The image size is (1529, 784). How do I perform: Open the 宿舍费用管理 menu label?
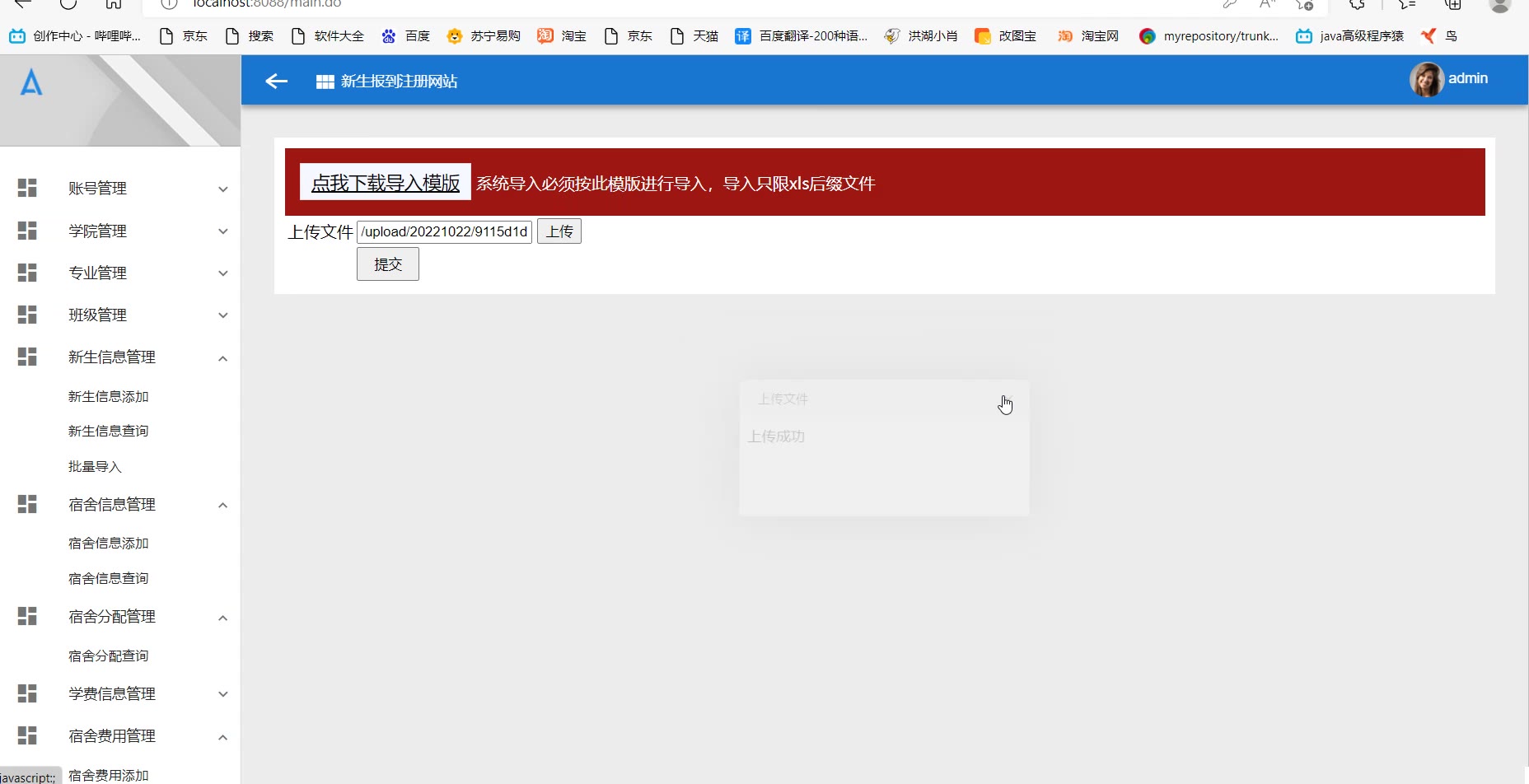(x=112, y=735)
